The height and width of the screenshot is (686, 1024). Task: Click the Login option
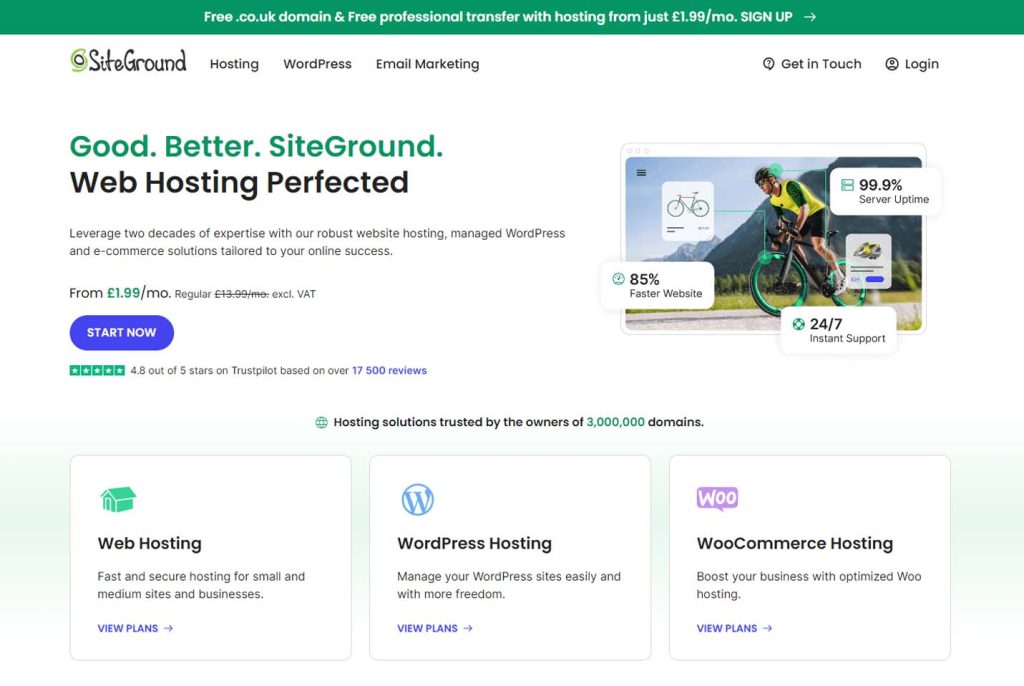pyautogui.click(x=920, y=63)
